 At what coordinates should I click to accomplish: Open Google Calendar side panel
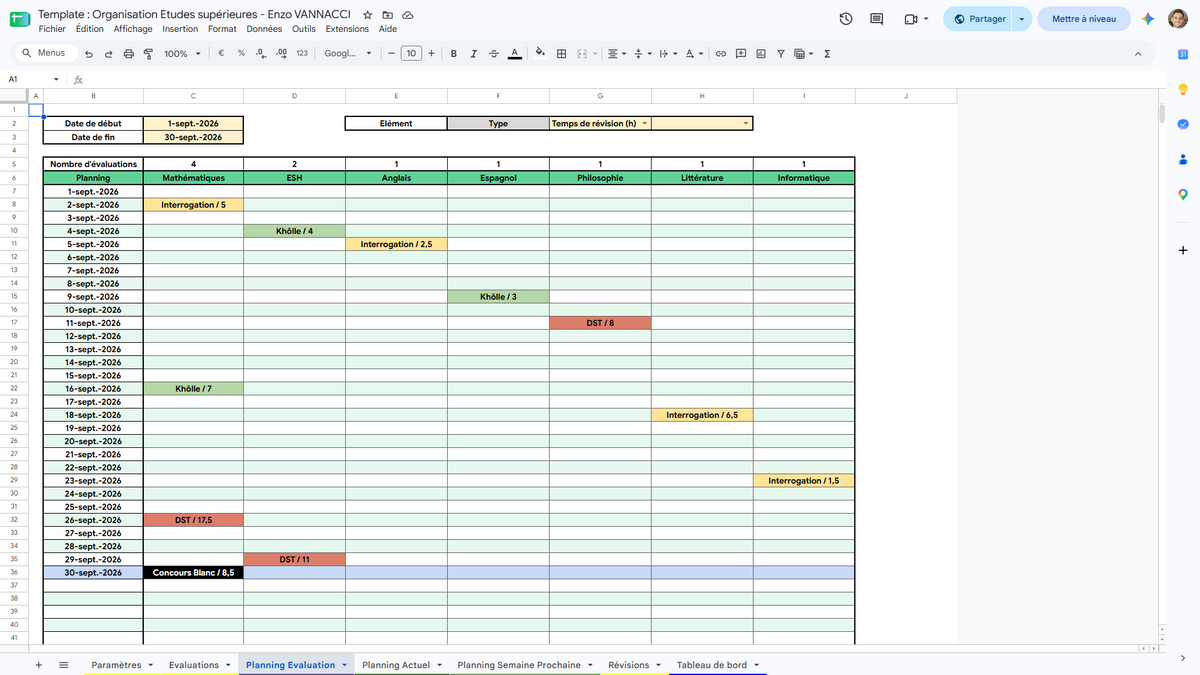[x=1183, y=54]
